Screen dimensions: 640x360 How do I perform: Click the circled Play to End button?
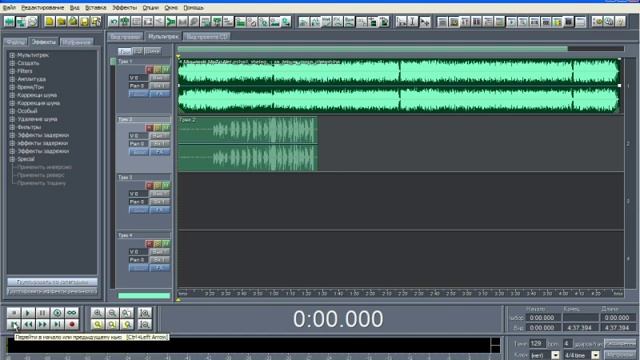click(x=57, y=313)
